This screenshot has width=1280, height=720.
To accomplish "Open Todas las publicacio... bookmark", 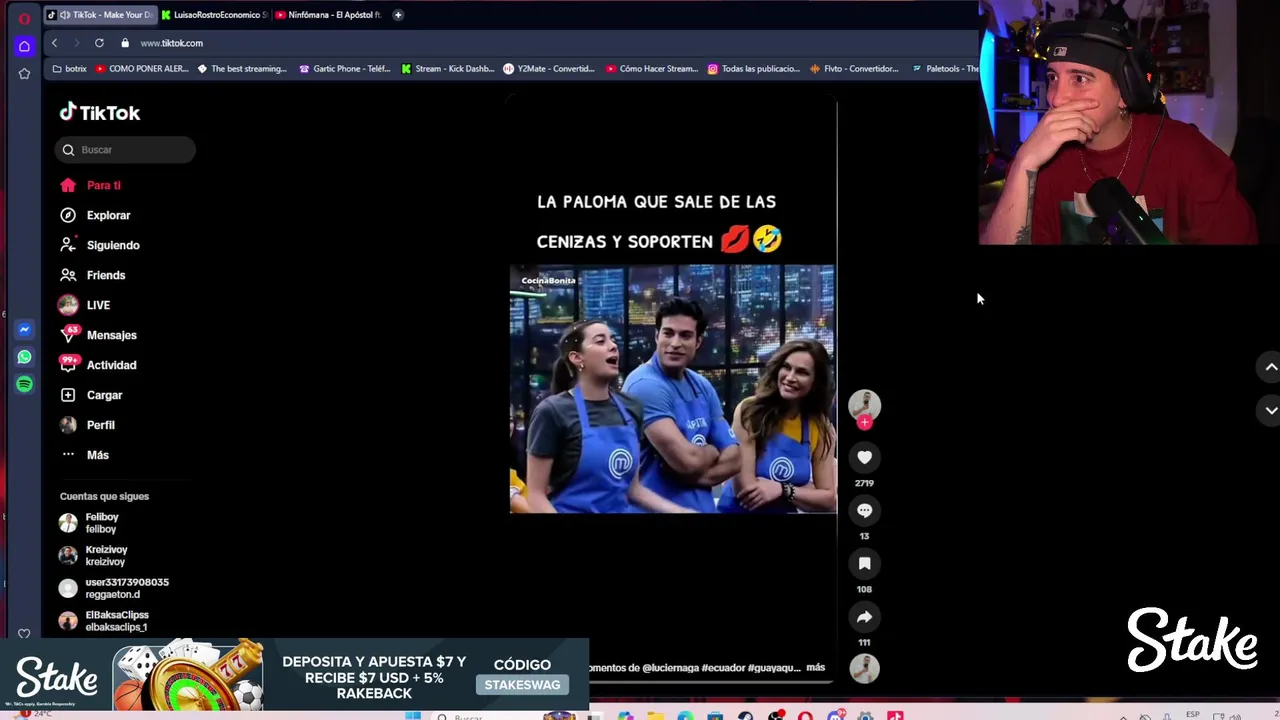I will pyautogui.click(x=754, y=69).
